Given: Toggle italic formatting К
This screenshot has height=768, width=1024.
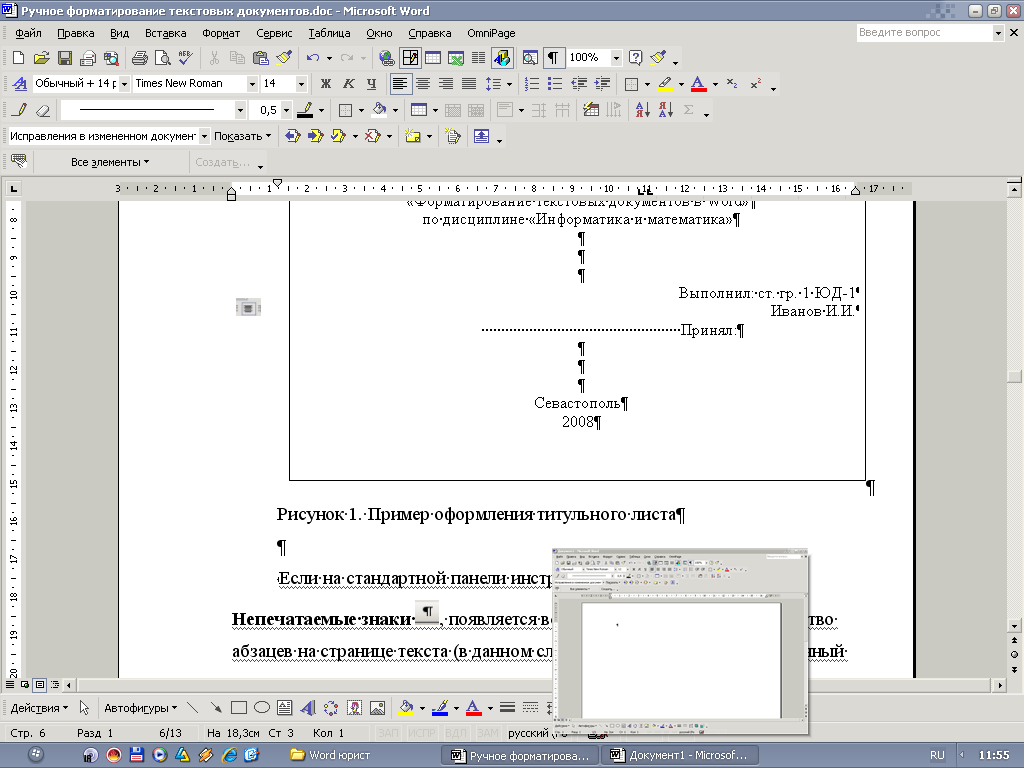Looking at the screenshot, I should pos(349,84).
